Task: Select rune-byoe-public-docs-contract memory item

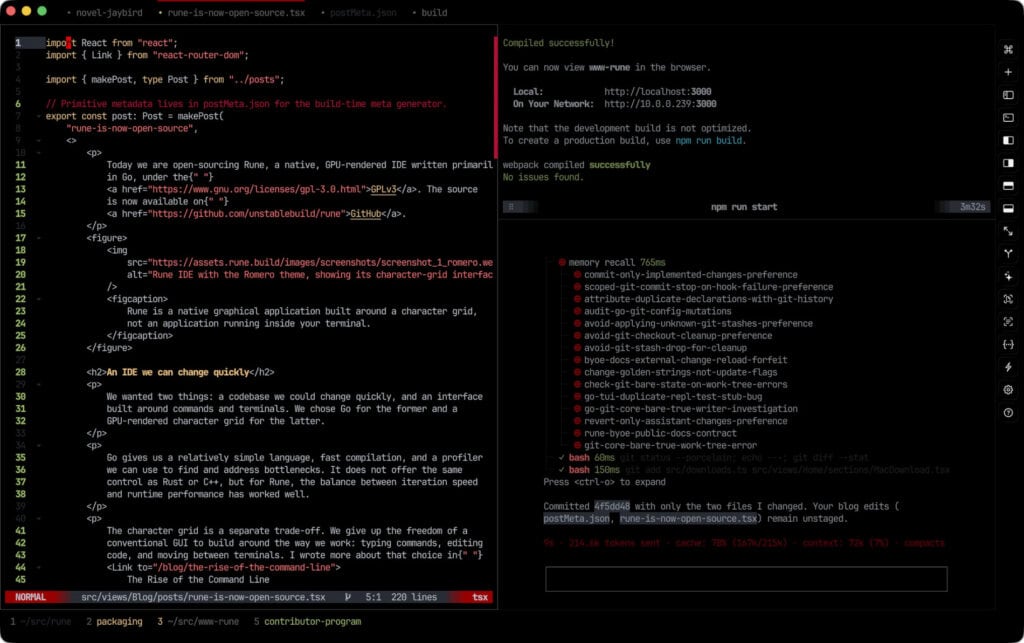Action: 660,433
